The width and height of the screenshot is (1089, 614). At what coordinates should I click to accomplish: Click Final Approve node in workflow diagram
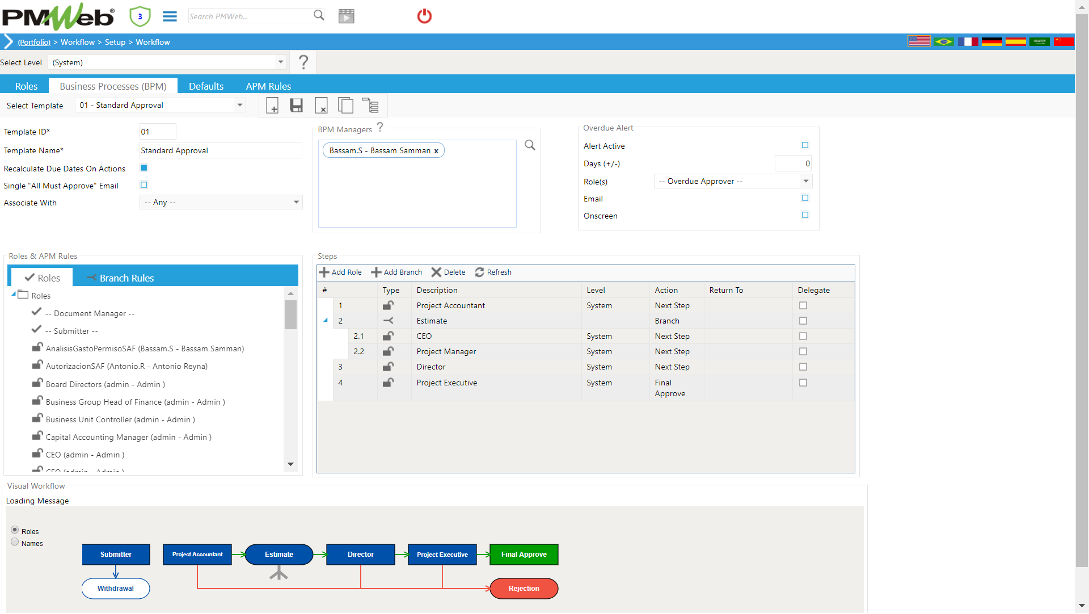tap(524, 554)
